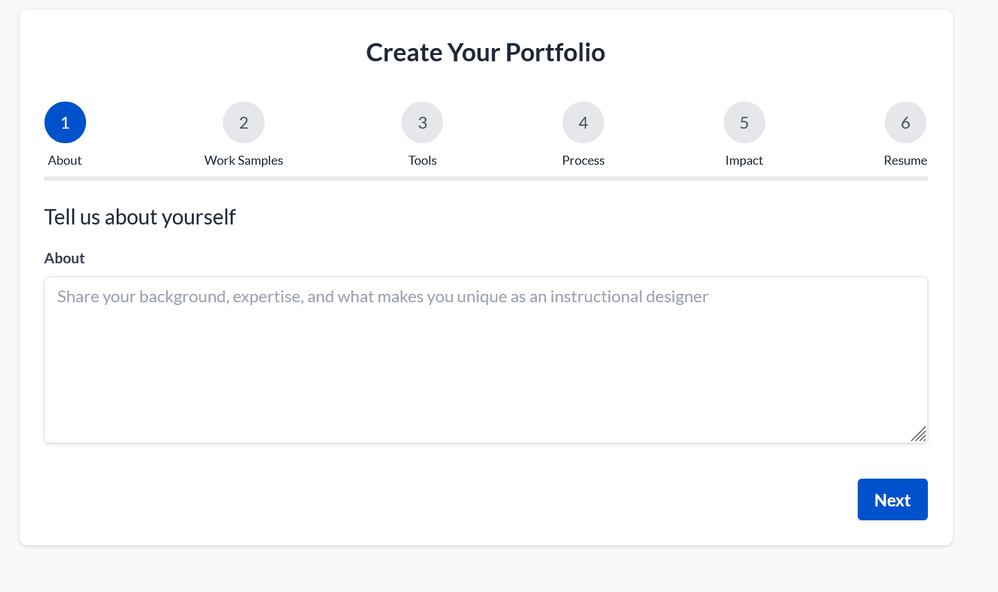998x592 pixels.
Task: Select the Process step label
Action: [x=583, y=160]
